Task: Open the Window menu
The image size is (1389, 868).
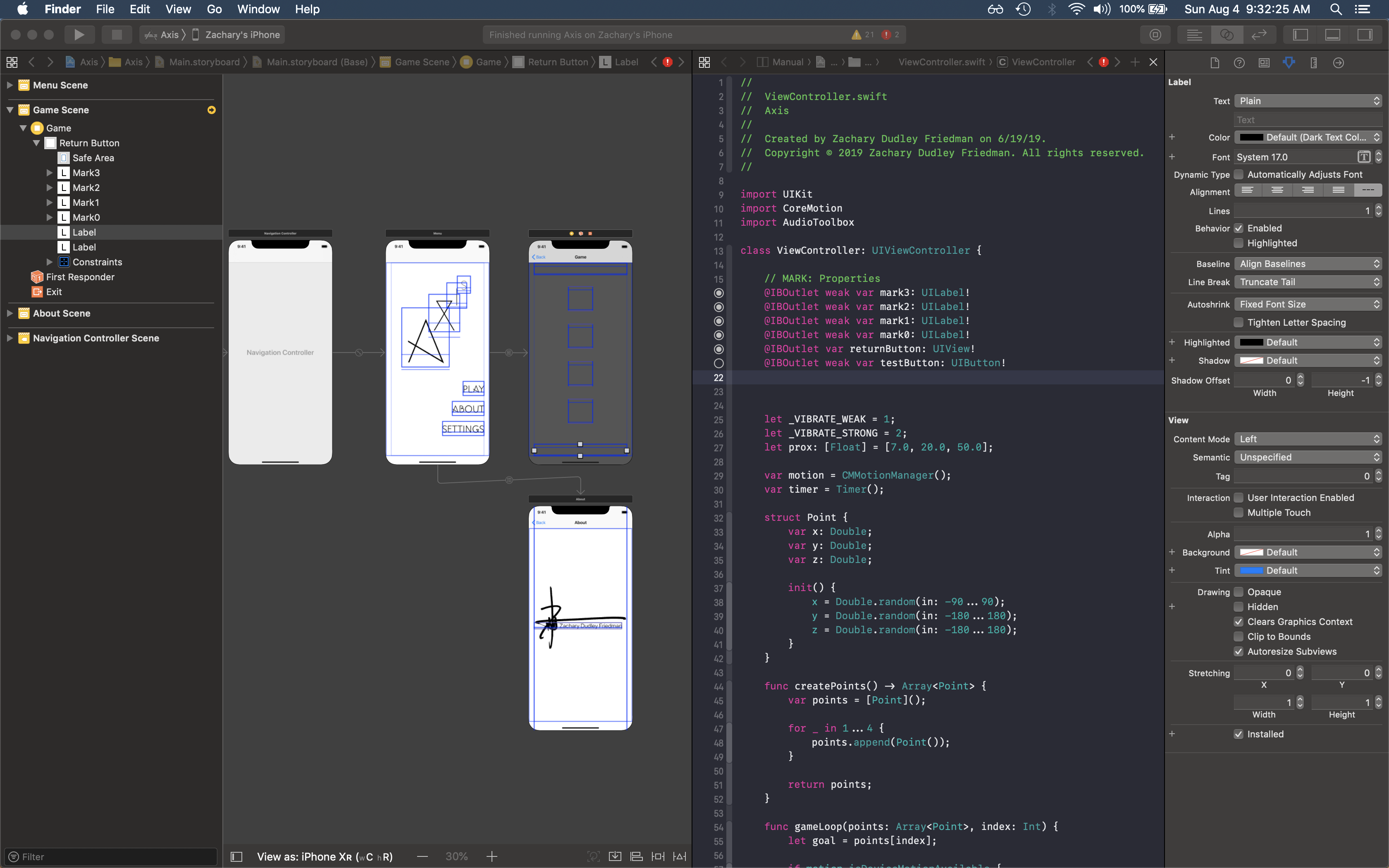Action: (x=258, y=9)
